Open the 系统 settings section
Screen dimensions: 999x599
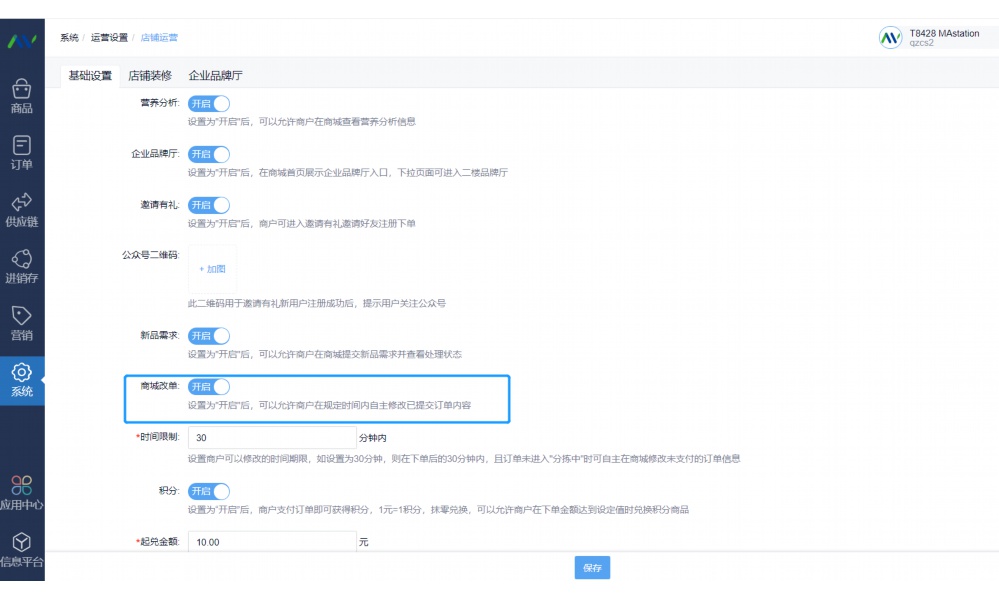pos(23,377)
